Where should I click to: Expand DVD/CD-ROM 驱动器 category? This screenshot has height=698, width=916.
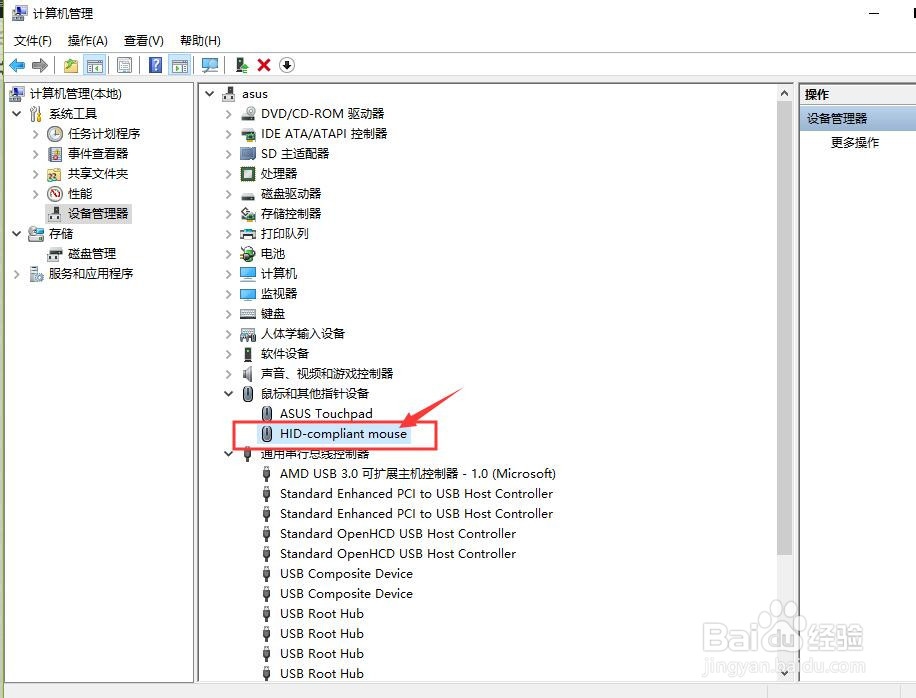coord(228,114)
